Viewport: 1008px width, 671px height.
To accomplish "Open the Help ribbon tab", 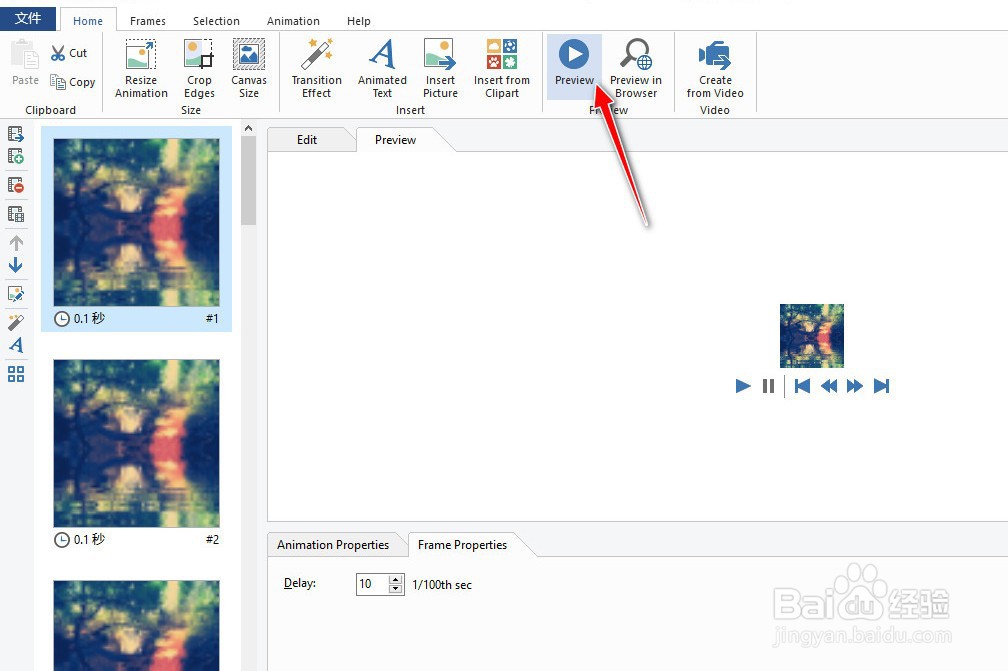I will [x=359, y=21].
